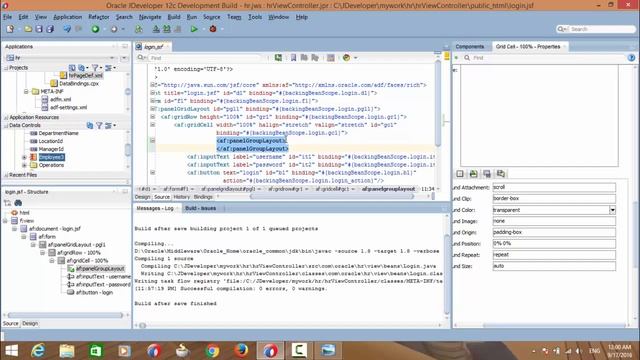The height and width of the screenshot is (360, 640).
Task: Select the login.jsf editor tab
Action: (x=153, y=47)
